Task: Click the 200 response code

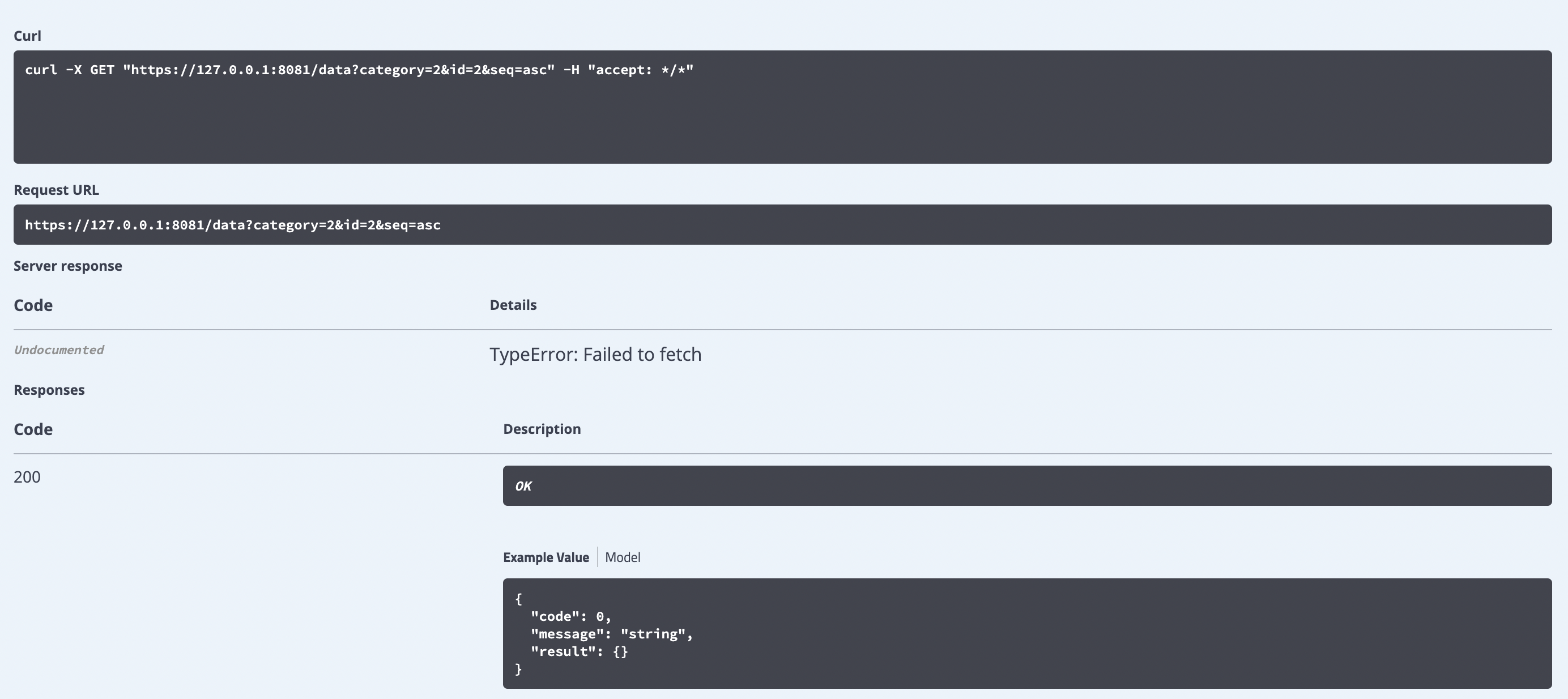Action: click(x=27, y=477)
